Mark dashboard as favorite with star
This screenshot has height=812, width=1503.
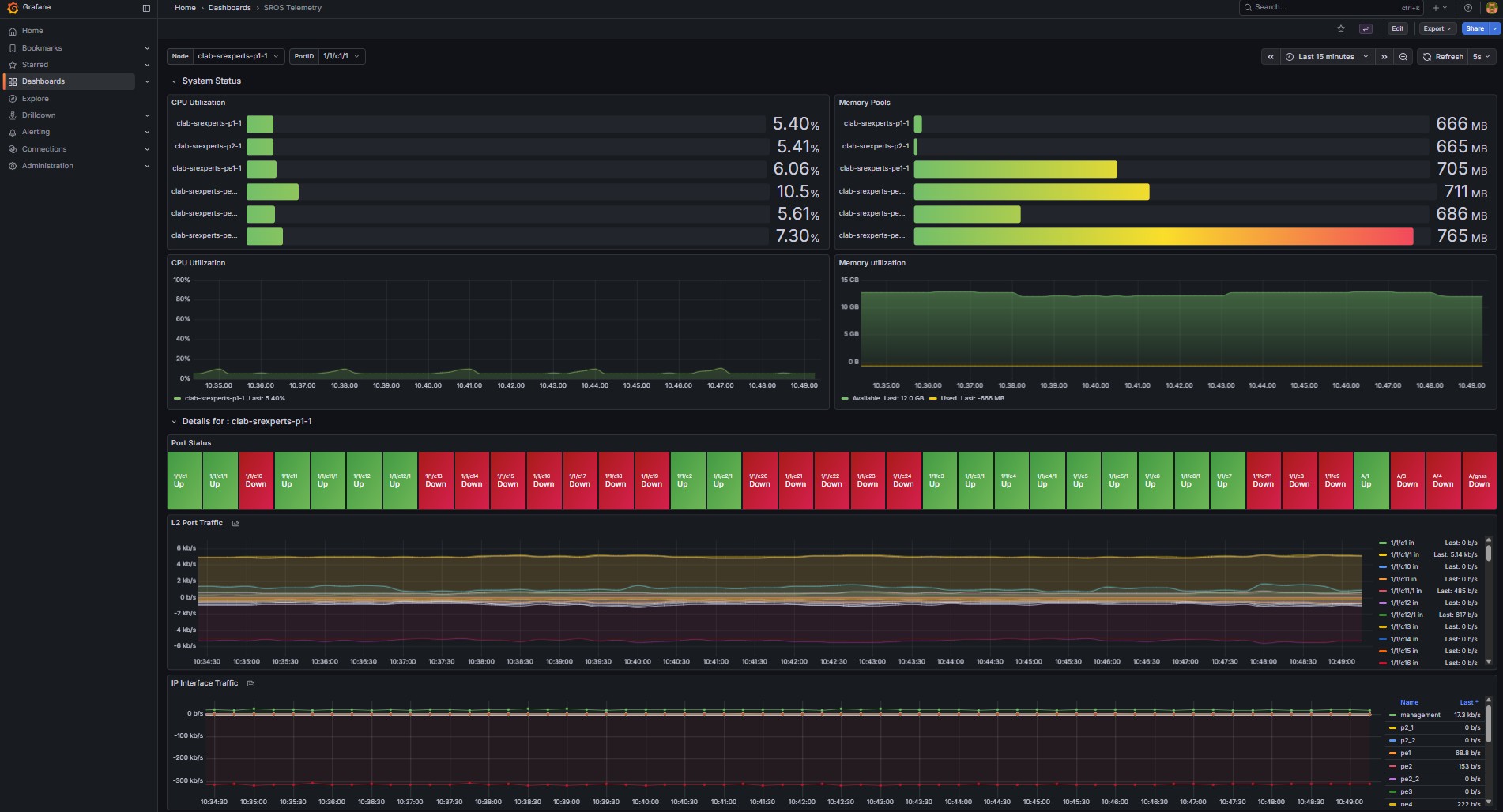1341,28
